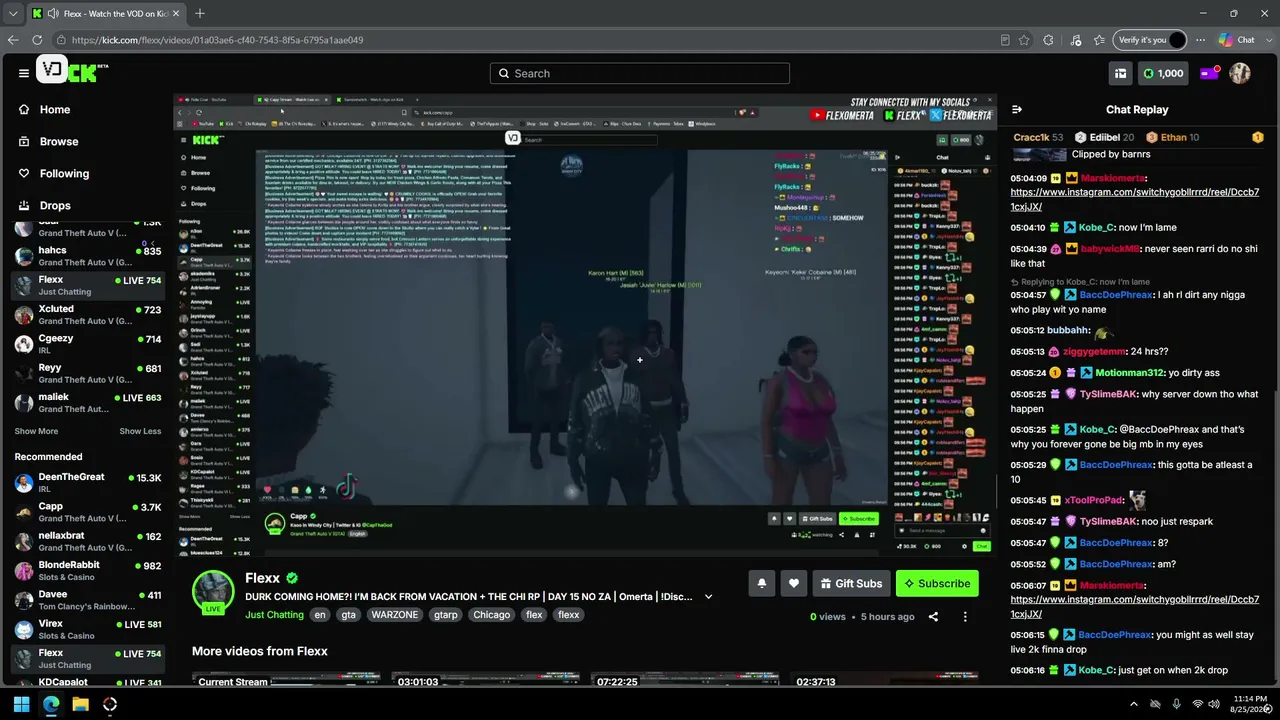1280x720 pixels.
Task: Toggle notifications with the bell button
Action: pos(762,583)
